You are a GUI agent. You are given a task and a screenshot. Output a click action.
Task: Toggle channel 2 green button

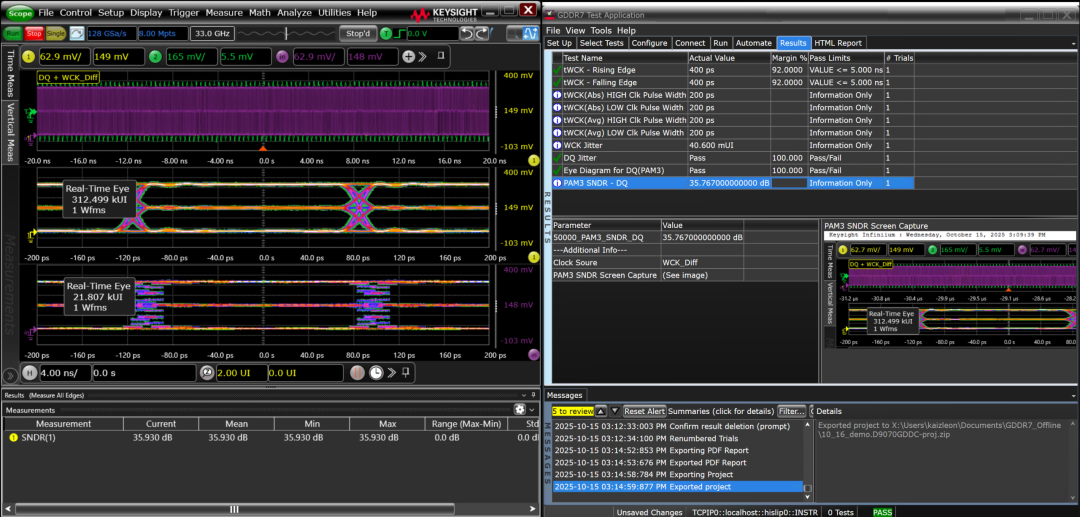click(x=156, y=56)
